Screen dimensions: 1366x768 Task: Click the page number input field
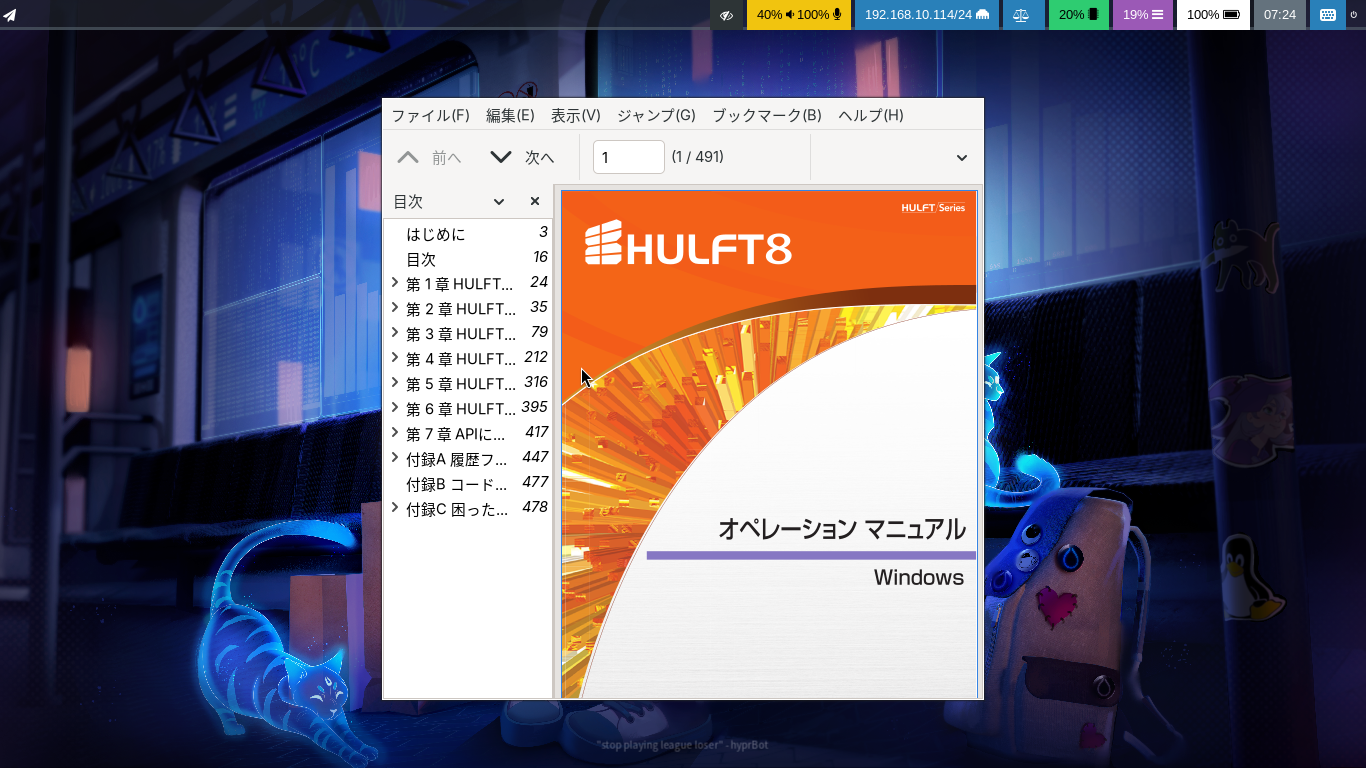pyautogui.click(x=629, y=157)
